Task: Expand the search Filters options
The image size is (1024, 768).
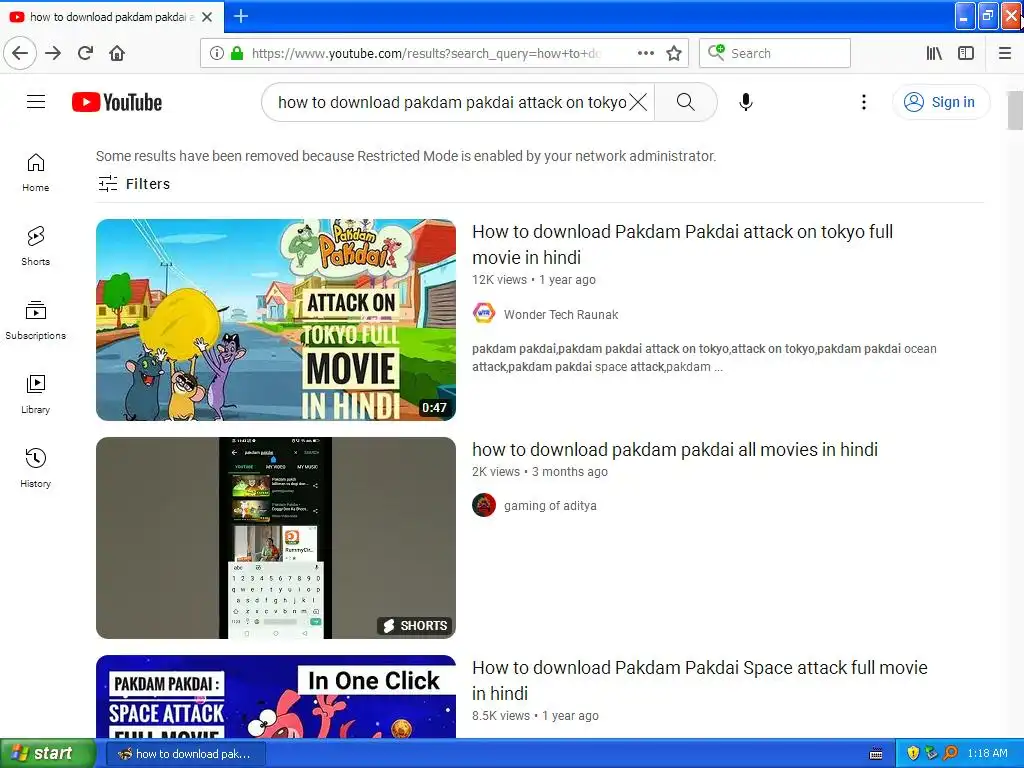Action: (134, 184)
